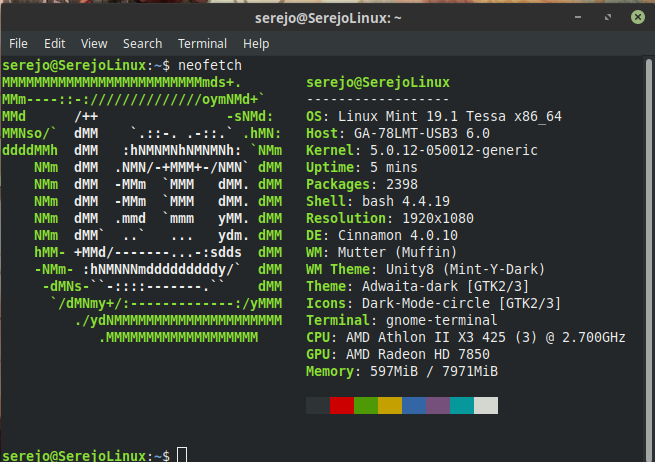Click the GPU value AMD Radeon HD 7850

click(418, 355)
